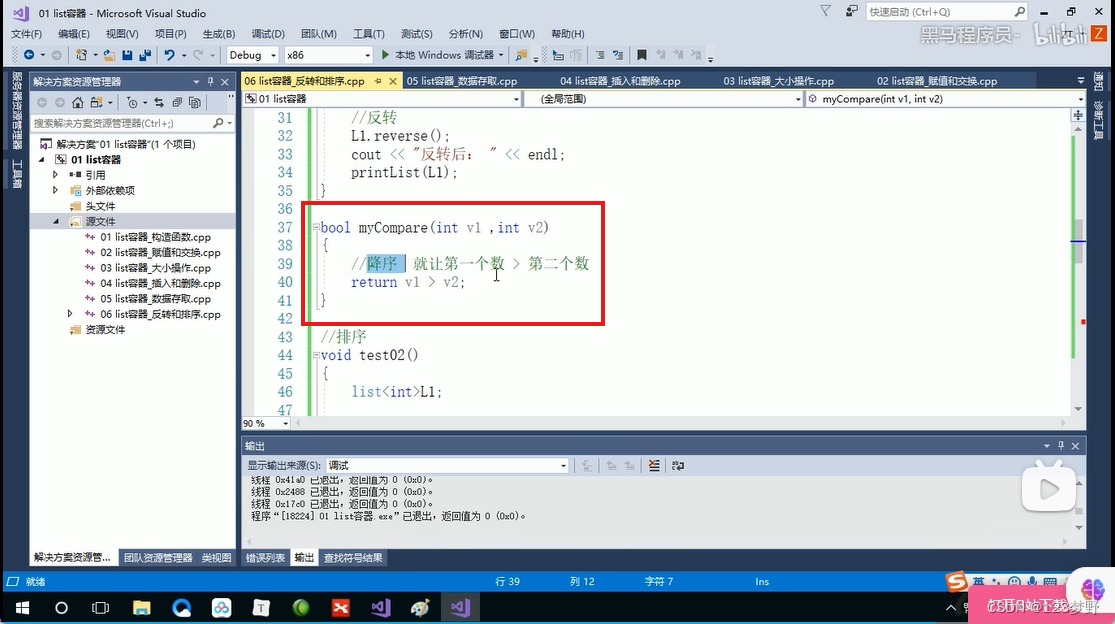Screen dimensions: 1115x624
Task: Click the Cortana search circle icon
Action: click(x=61, y=608)
